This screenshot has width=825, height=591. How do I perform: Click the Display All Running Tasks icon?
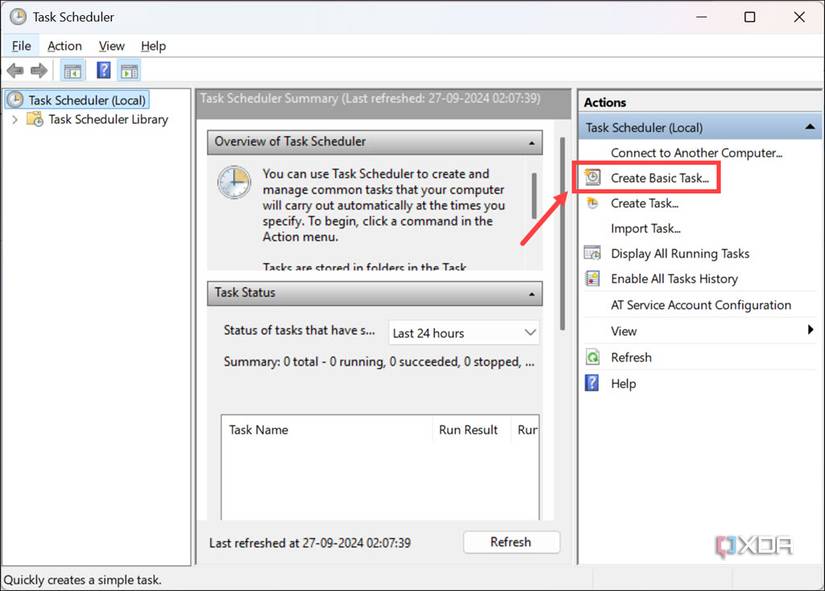[592, 253]
